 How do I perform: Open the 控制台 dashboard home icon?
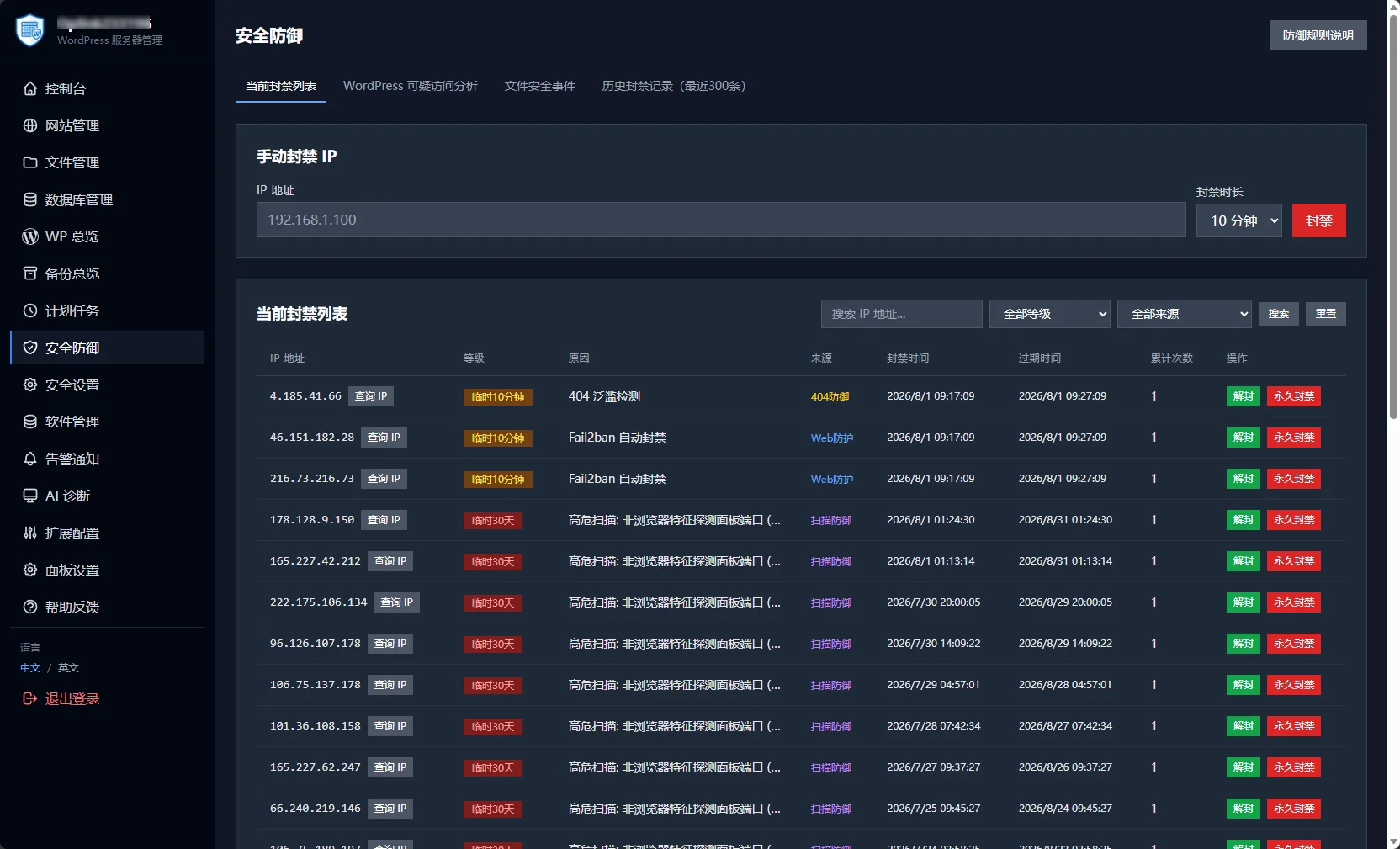[x=30, y=88]
